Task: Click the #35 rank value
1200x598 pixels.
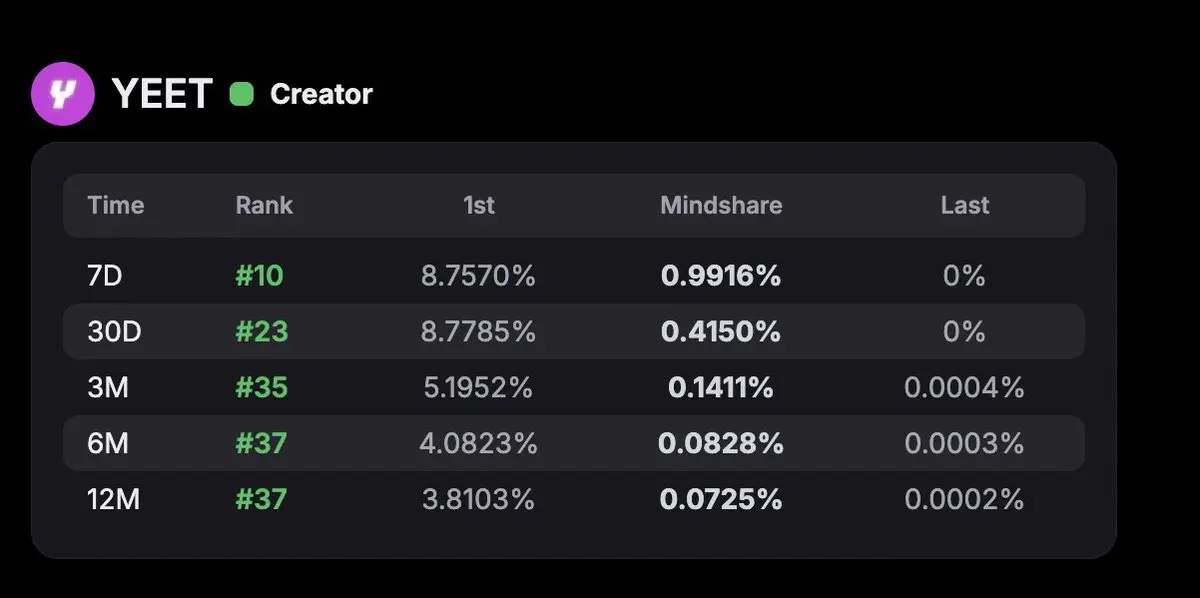Action: point(262,387)
